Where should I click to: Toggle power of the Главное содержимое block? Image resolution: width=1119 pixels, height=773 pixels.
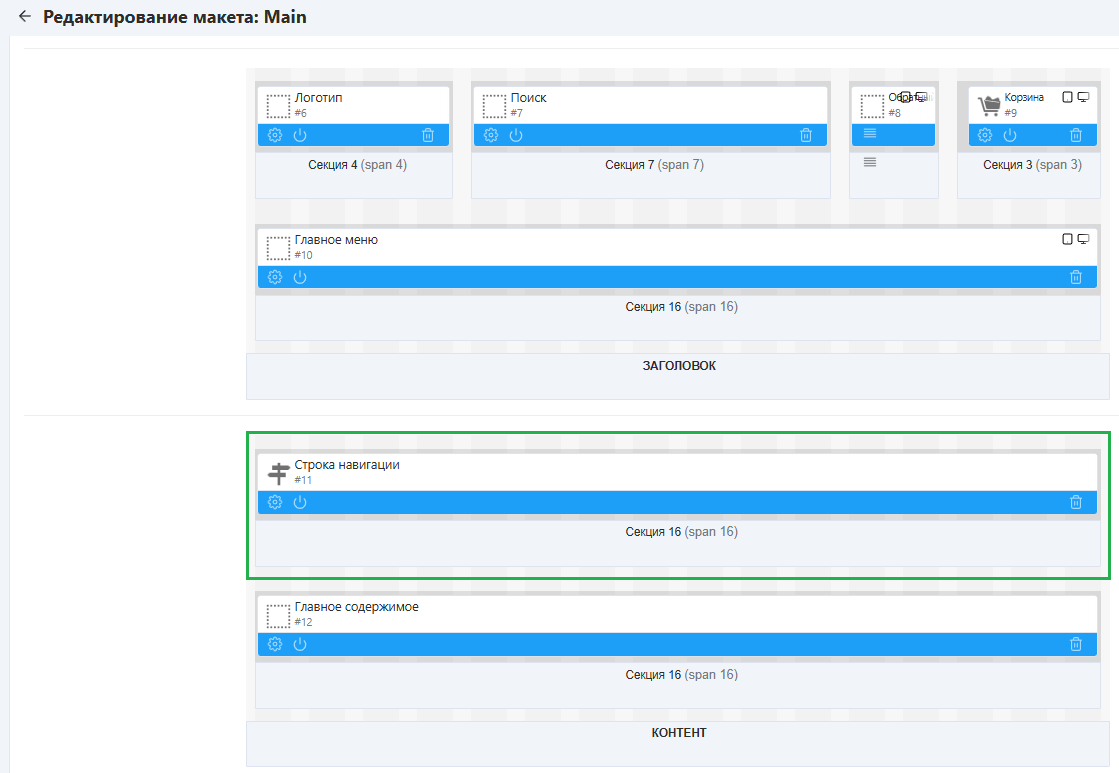point(299,645)
